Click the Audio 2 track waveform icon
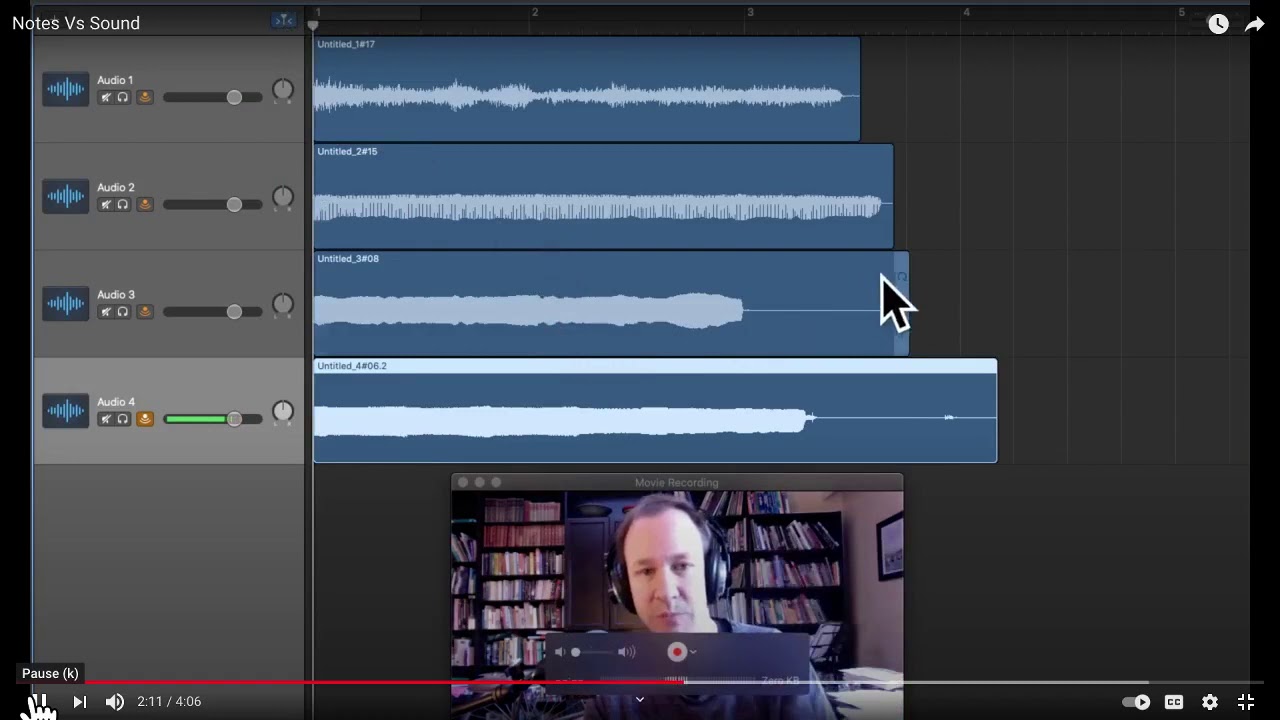1280x720 pixels. 66,196
